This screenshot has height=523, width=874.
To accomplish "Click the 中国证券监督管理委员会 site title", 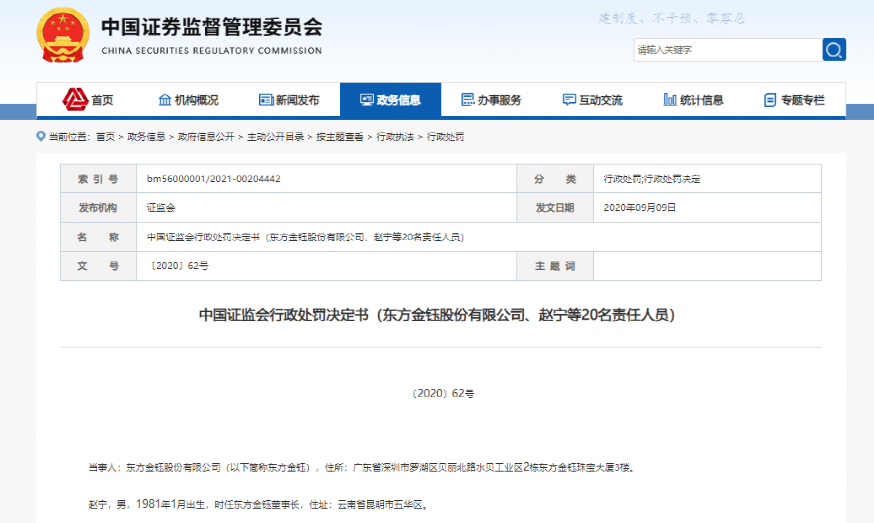I will click(212, 27).
